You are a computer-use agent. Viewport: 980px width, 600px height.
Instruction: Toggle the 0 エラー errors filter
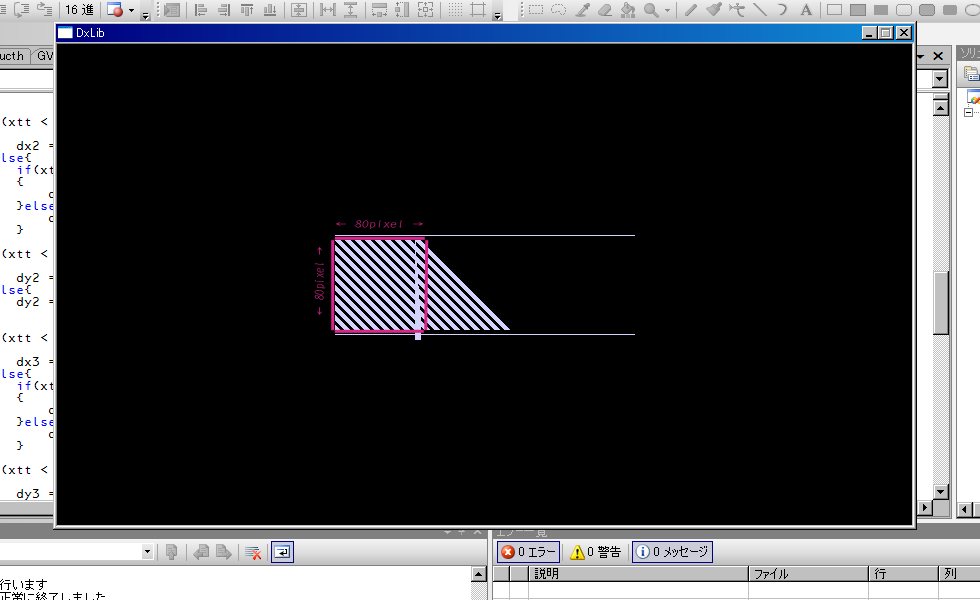[529, 552]
